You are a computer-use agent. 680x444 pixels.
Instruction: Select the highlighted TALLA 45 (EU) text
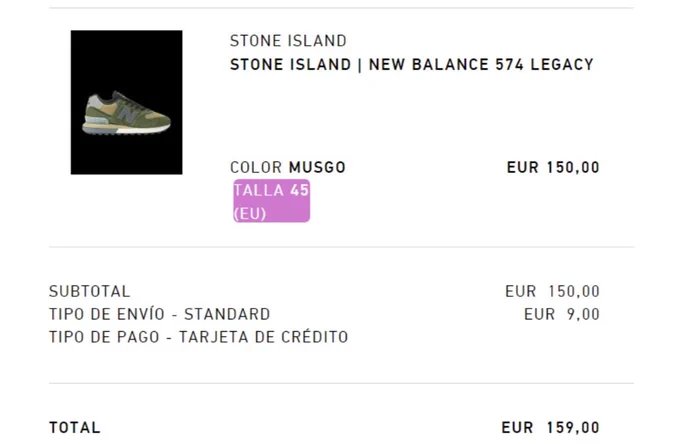[271, 201]
